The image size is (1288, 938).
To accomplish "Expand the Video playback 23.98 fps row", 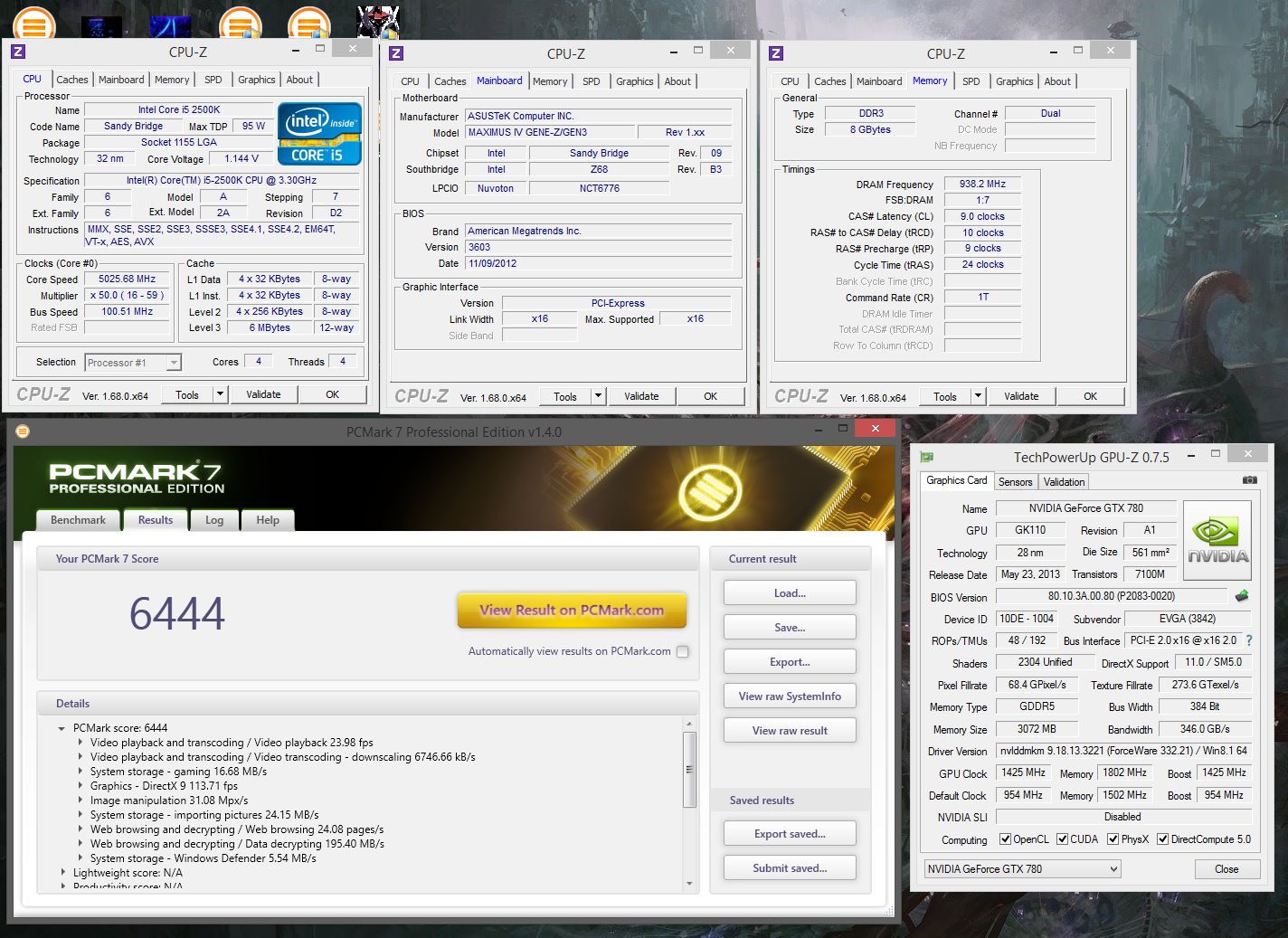I will click(80, 743).
